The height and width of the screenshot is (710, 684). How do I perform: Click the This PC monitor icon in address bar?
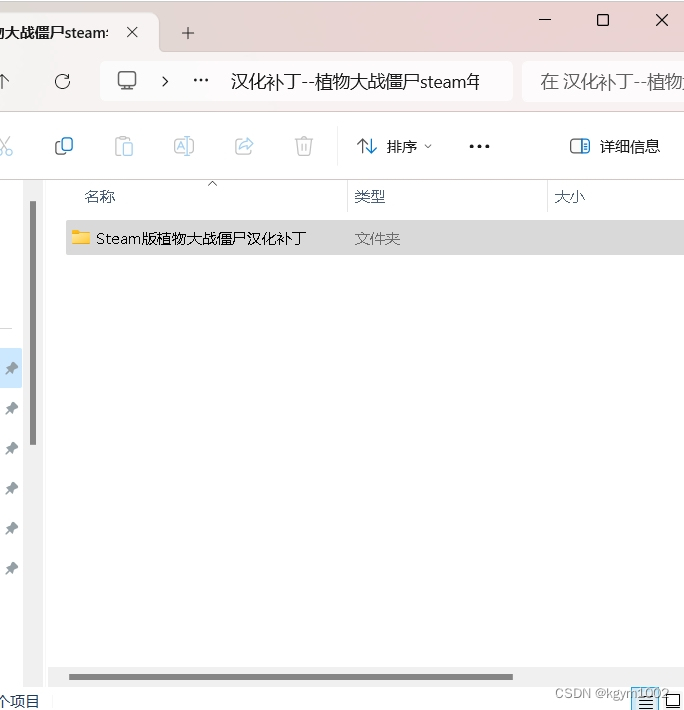tap(127, 81)
